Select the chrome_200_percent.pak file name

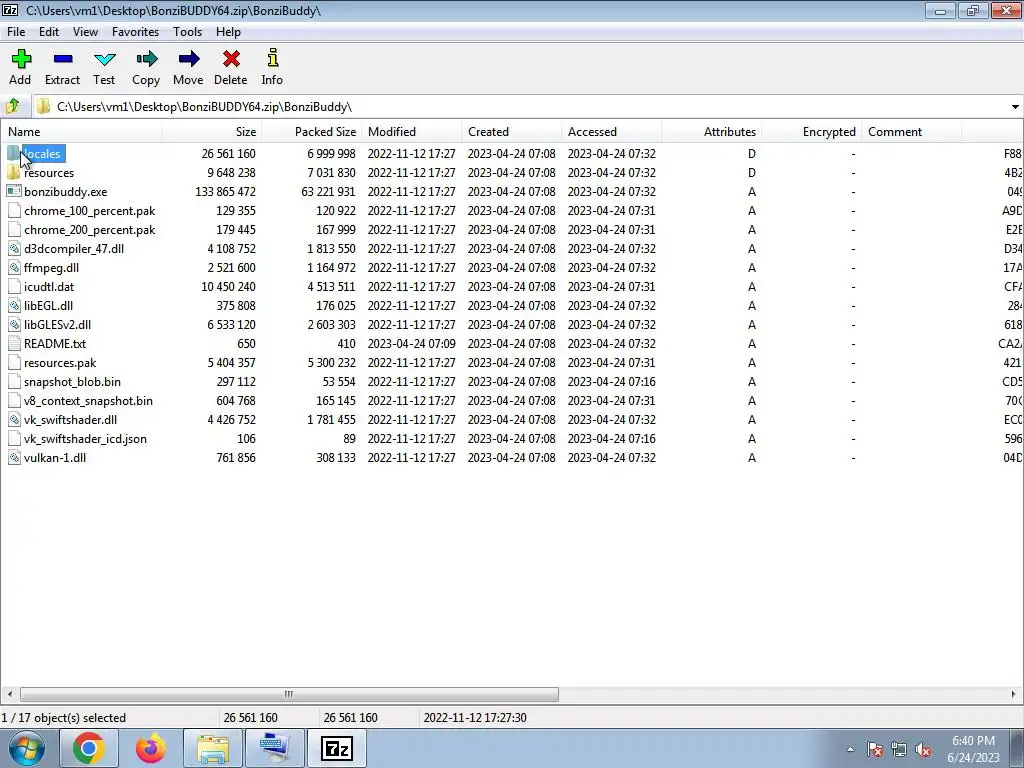point(89,230)
